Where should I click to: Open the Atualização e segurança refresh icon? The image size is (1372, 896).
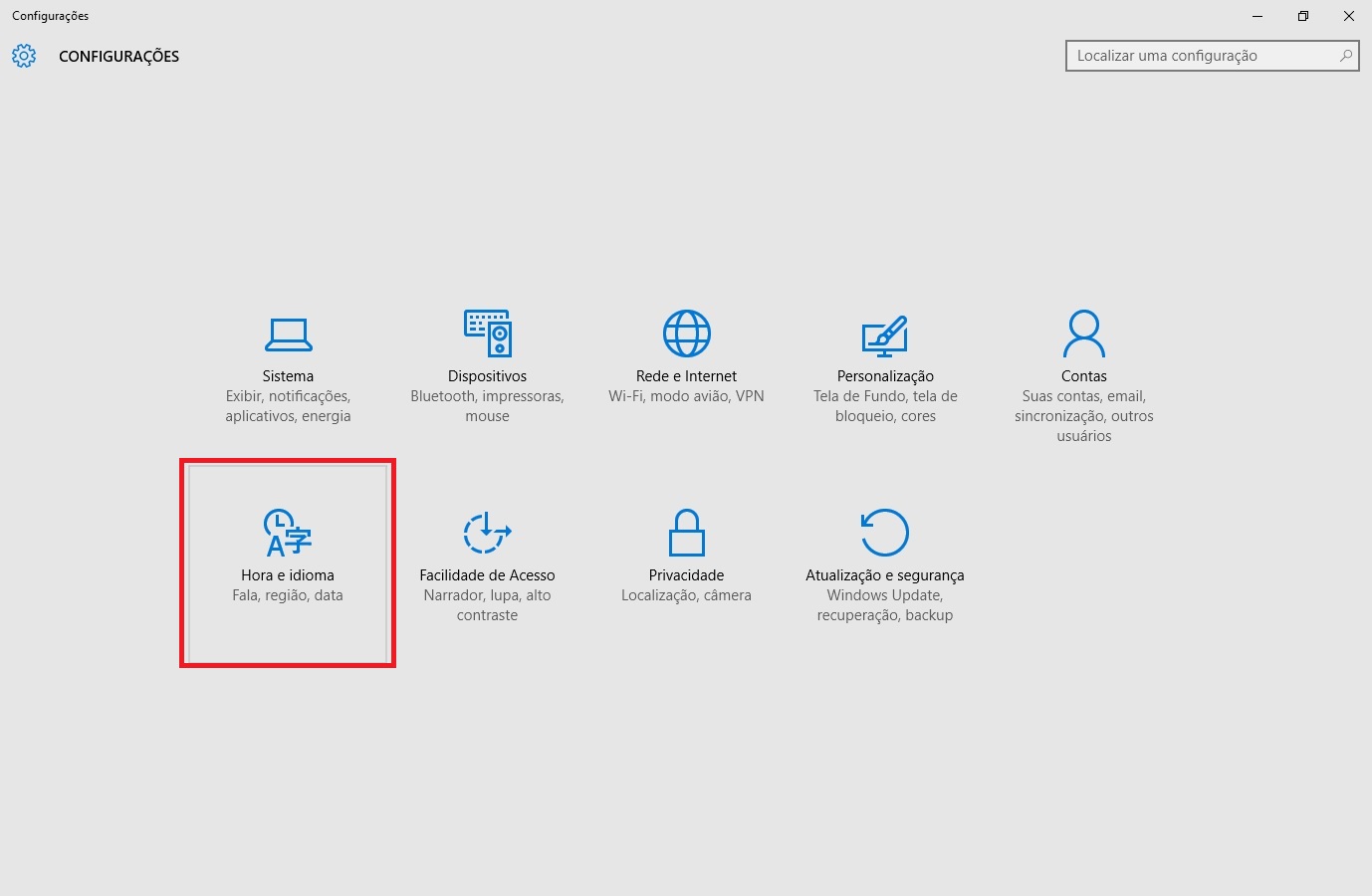[x=885, y=533]
